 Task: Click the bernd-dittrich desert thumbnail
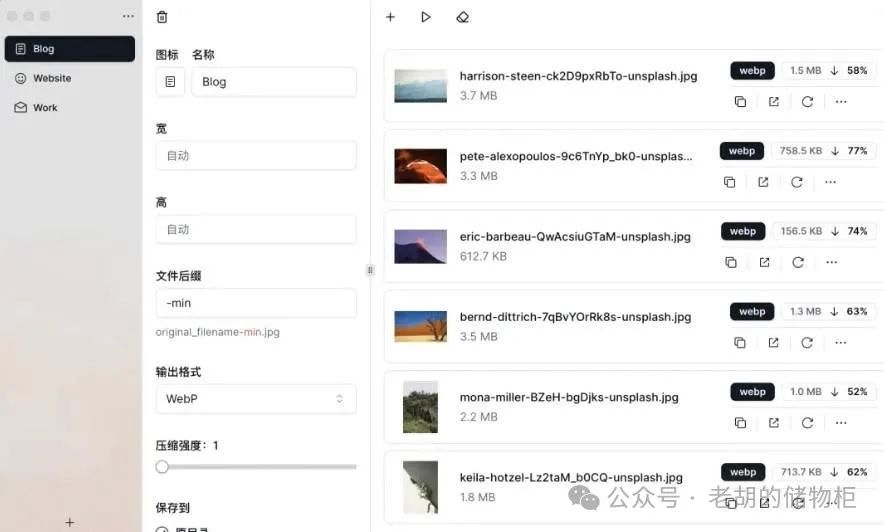[x=420, y=326]
